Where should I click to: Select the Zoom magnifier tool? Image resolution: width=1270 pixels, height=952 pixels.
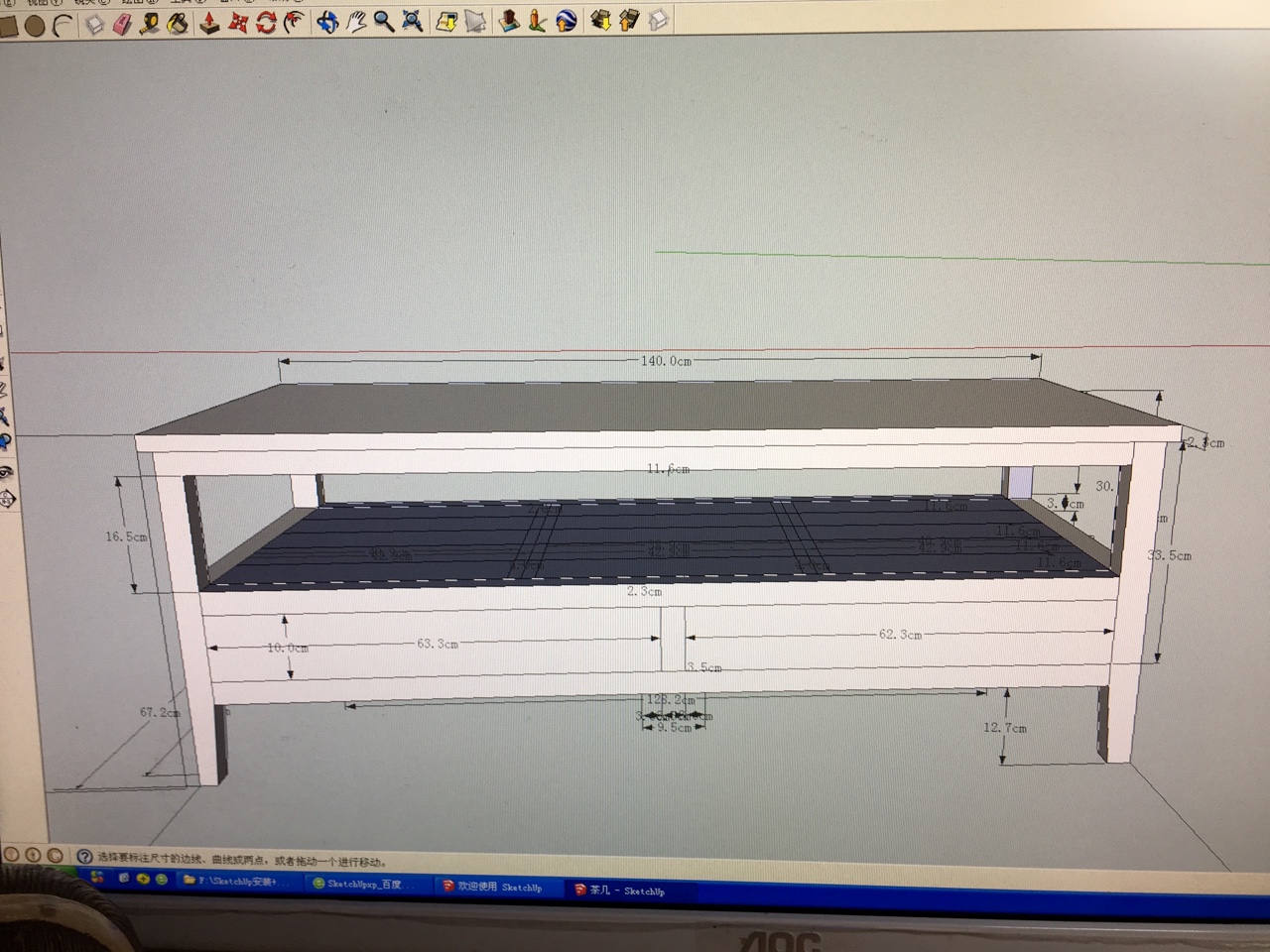pyautogui.click(x=383, y=21)
